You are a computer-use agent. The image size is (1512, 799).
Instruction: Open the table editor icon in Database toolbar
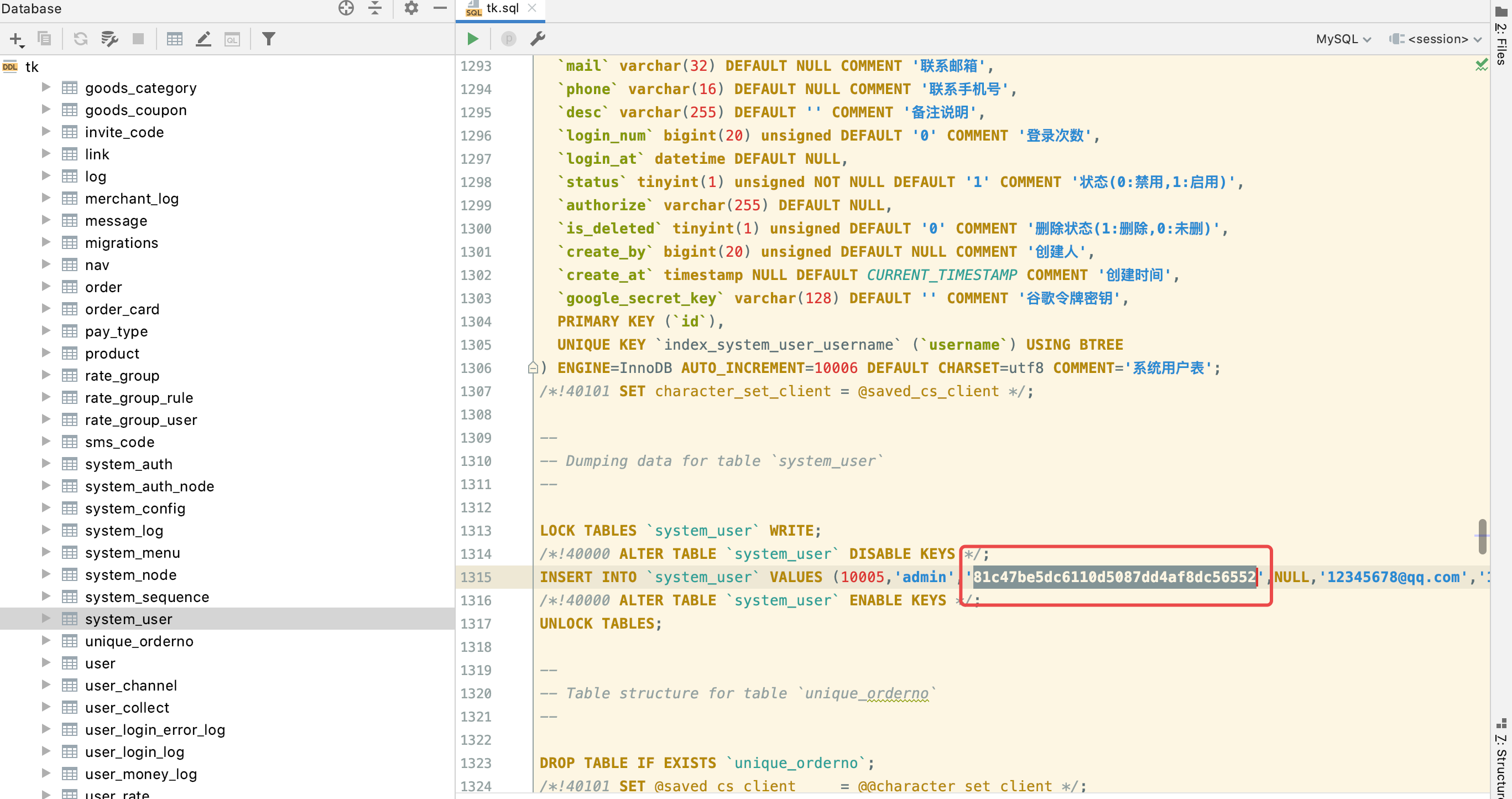[x=175, y=39]
